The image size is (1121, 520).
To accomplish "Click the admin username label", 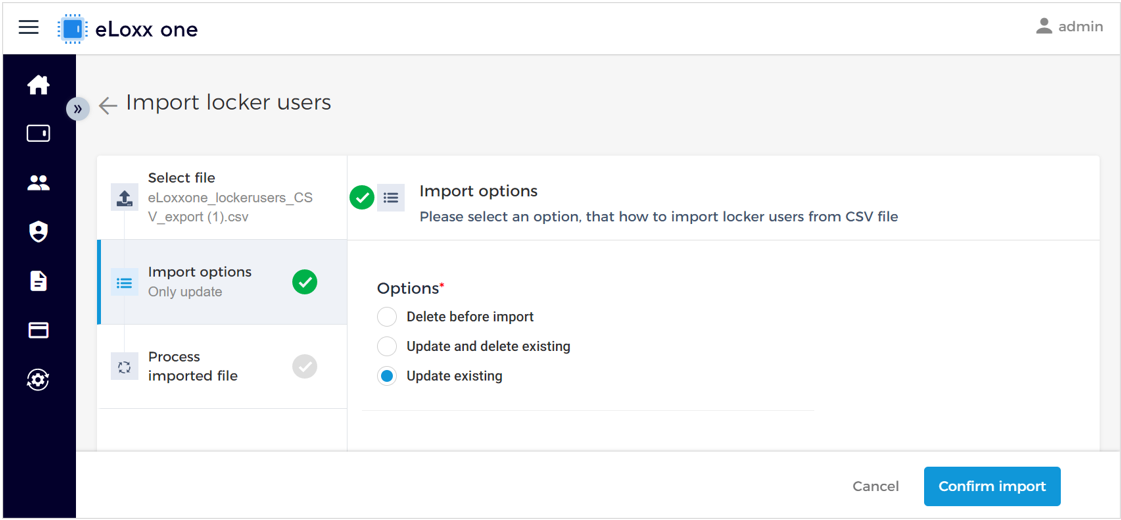I will (x=1080, y=26).
